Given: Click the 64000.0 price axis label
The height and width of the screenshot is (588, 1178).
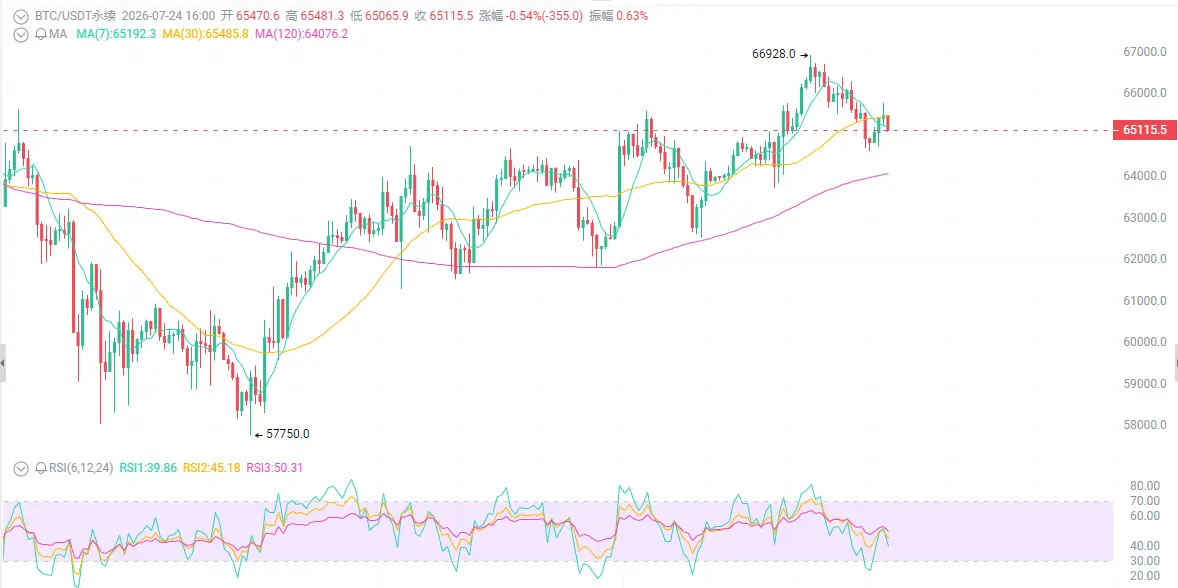Looking at the screenshot, I should (1145, 176).
